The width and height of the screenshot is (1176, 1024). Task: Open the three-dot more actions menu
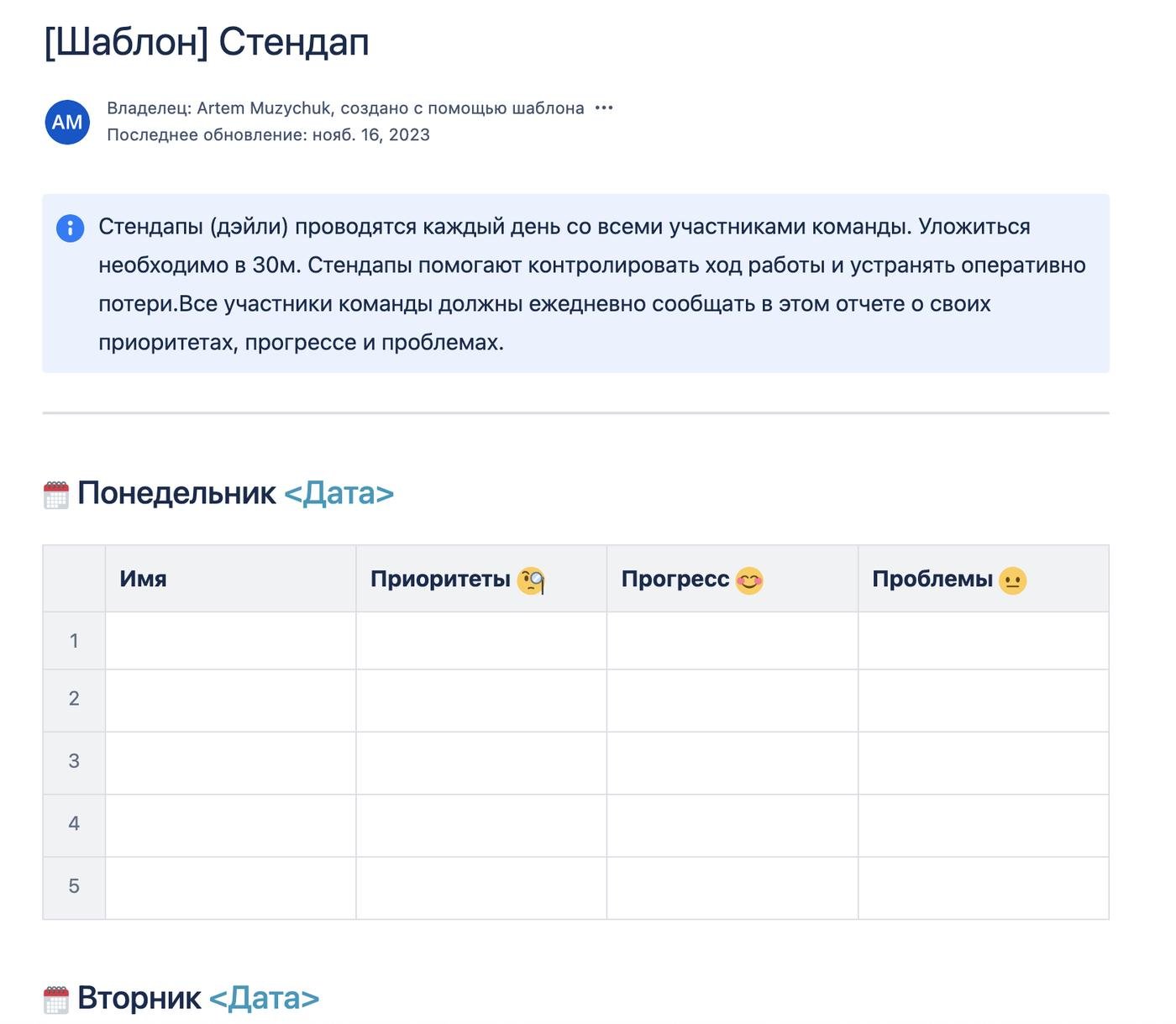click(x=604, y=108)
